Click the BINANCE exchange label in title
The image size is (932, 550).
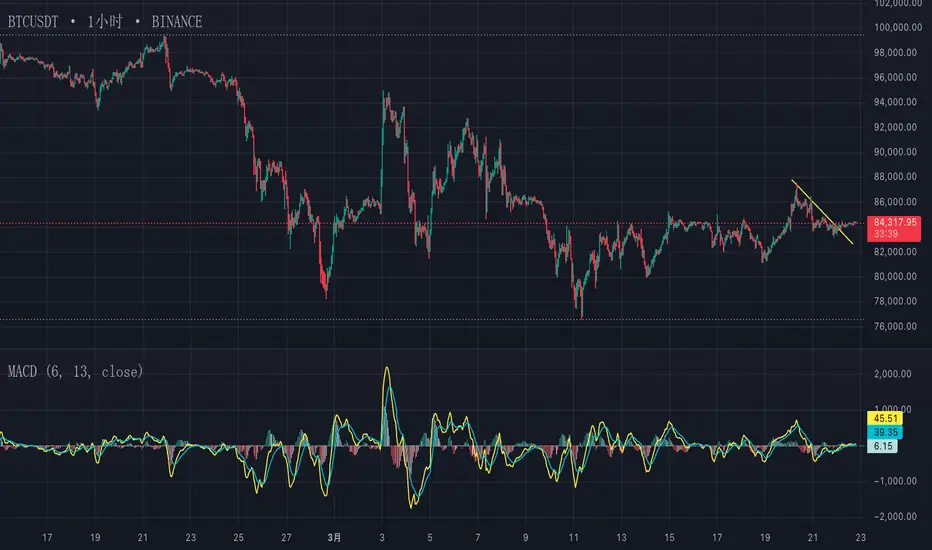tap(177, 22)
